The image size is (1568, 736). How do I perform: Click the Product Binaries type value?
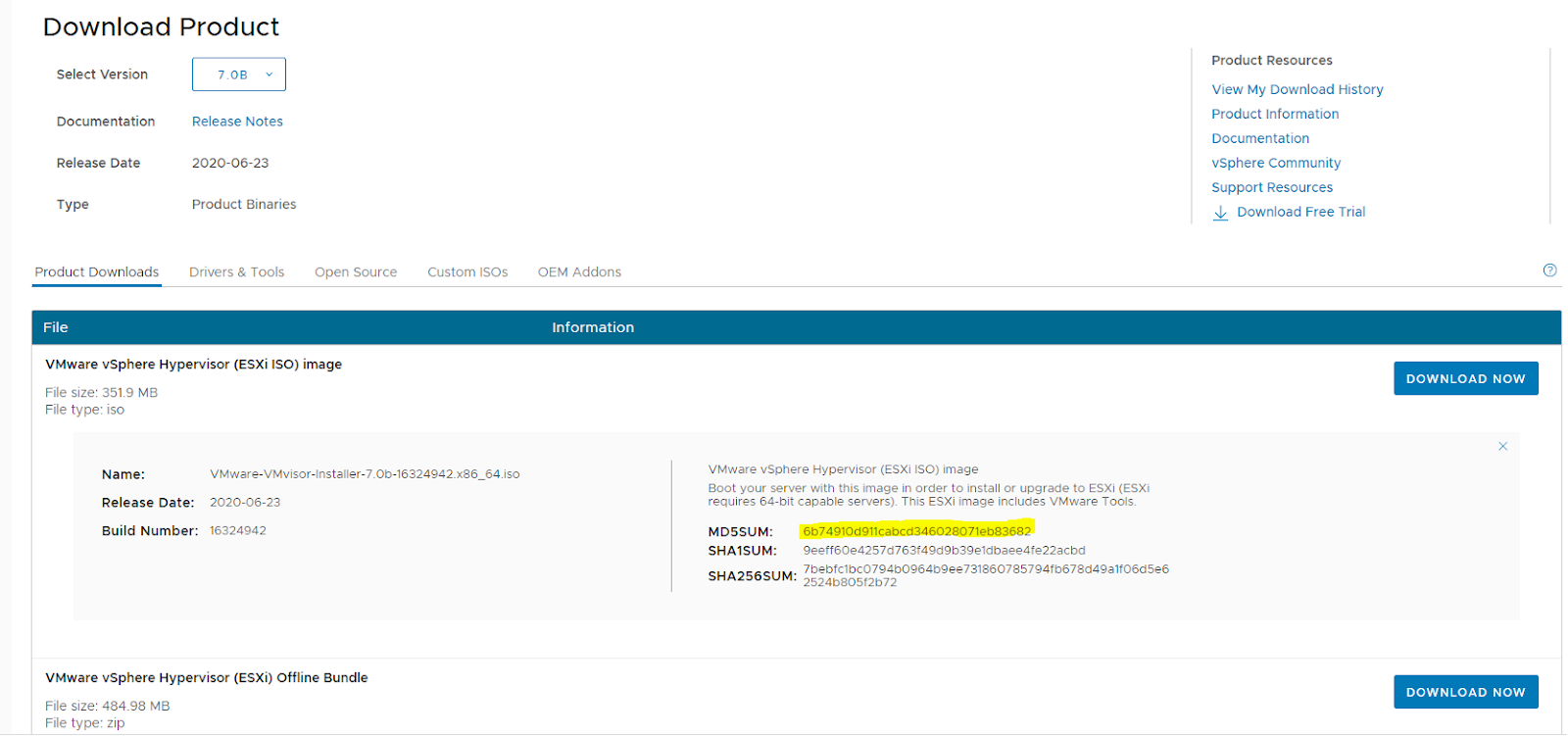click(244, 205)
